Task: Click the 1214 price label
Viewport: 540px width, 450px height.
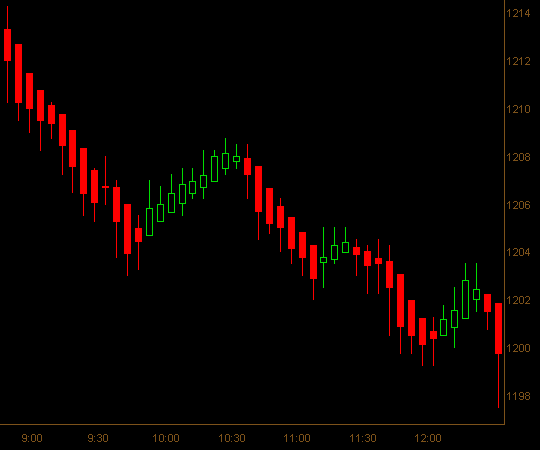Action: click(x=518, y=13)
